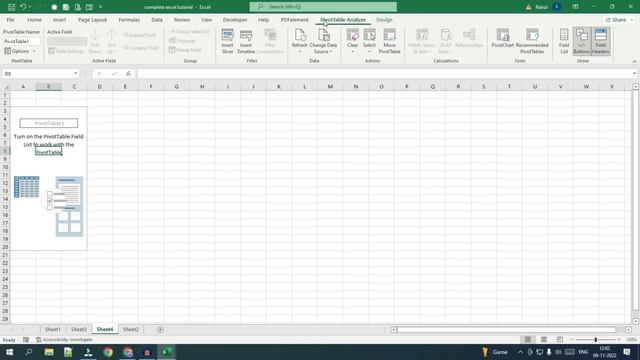Screen dimensions: 640x360
Task: Switch to Page Layout view in status bar
Action: [544, 340]
